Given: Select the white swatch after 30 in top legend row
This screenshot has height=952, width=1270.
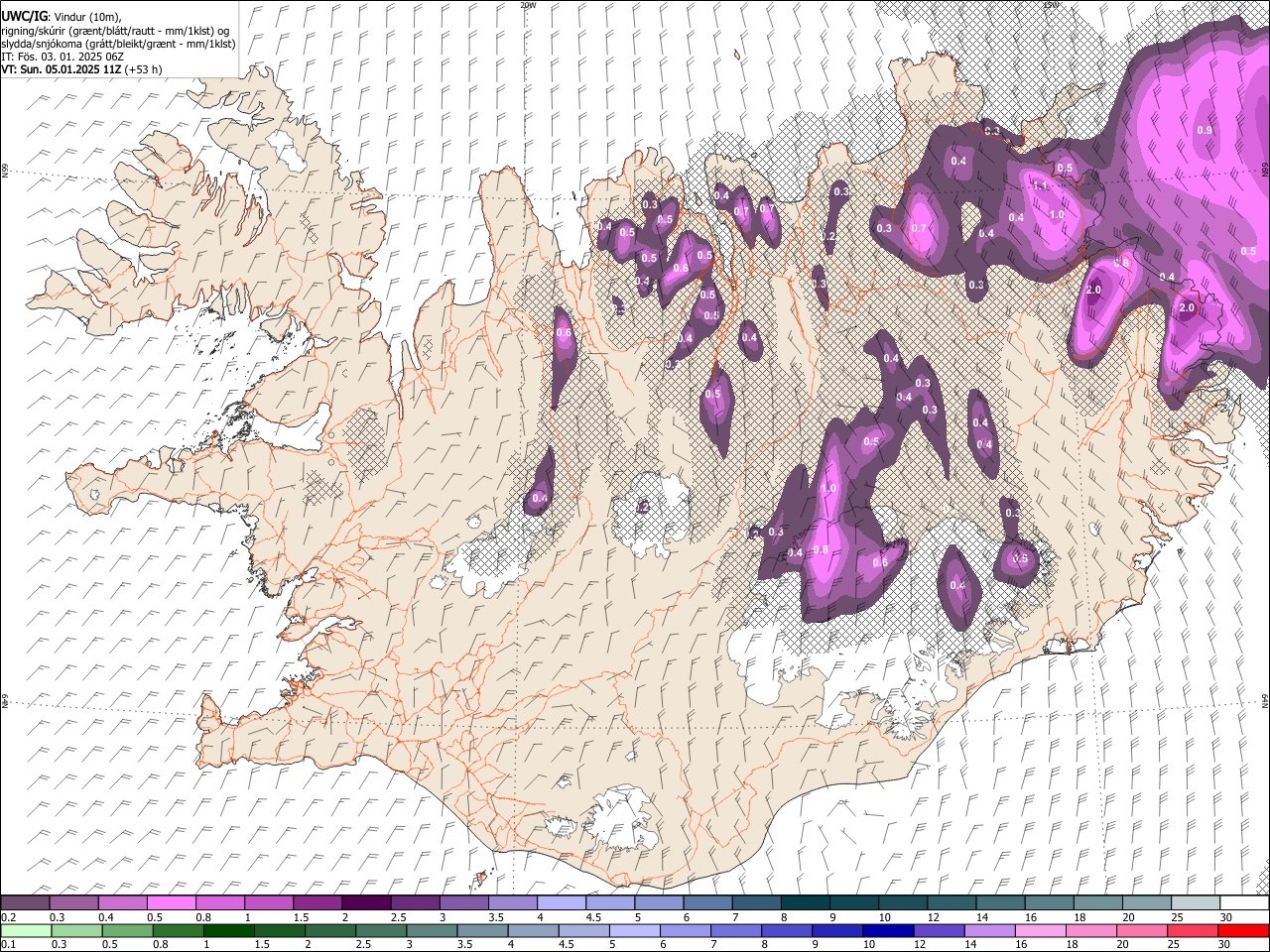Looking at the screenshot, I should tap(1244, 902).
